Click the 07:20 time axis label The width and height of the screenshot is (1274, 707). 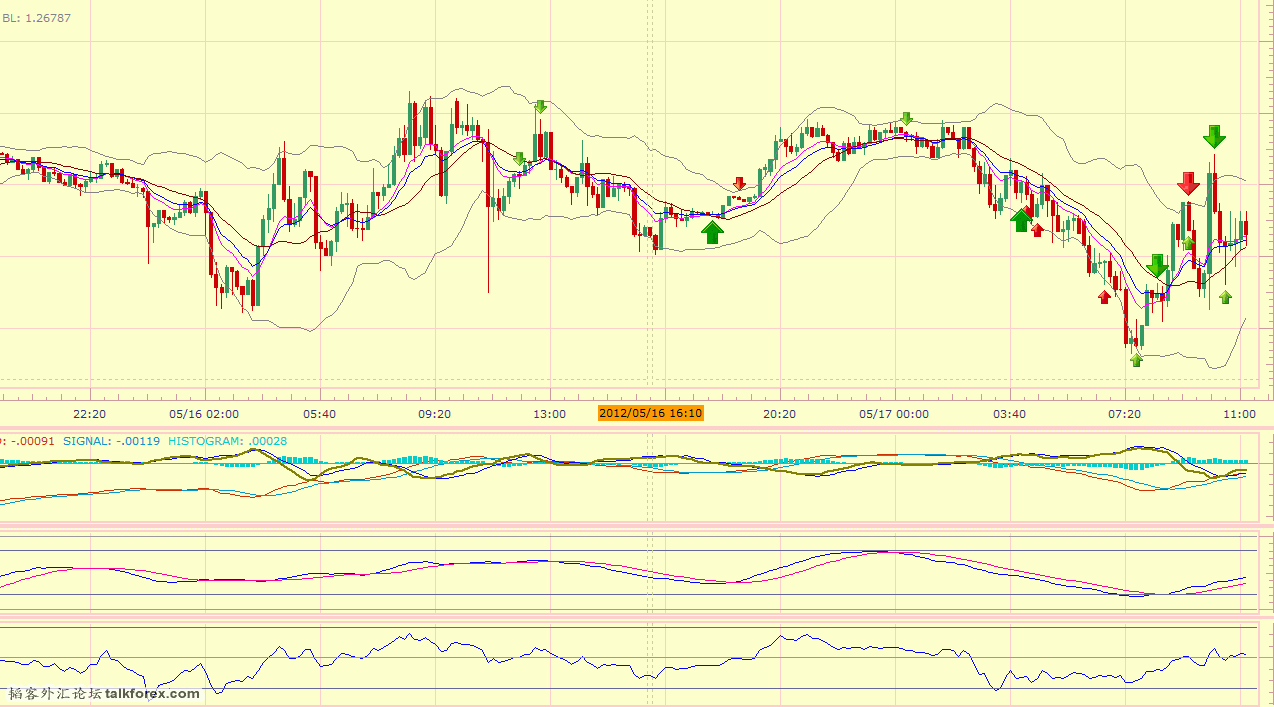click(x=1124, y=414)
